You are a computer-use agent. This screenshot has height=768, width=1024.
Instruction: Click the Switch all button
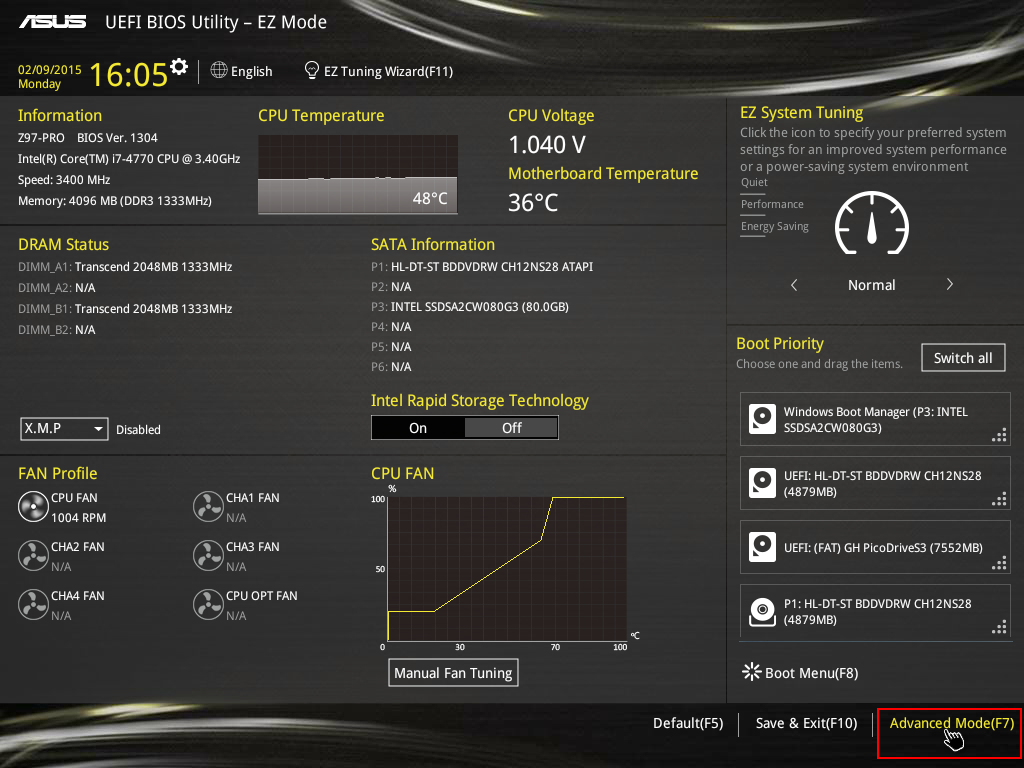point(963,358)
